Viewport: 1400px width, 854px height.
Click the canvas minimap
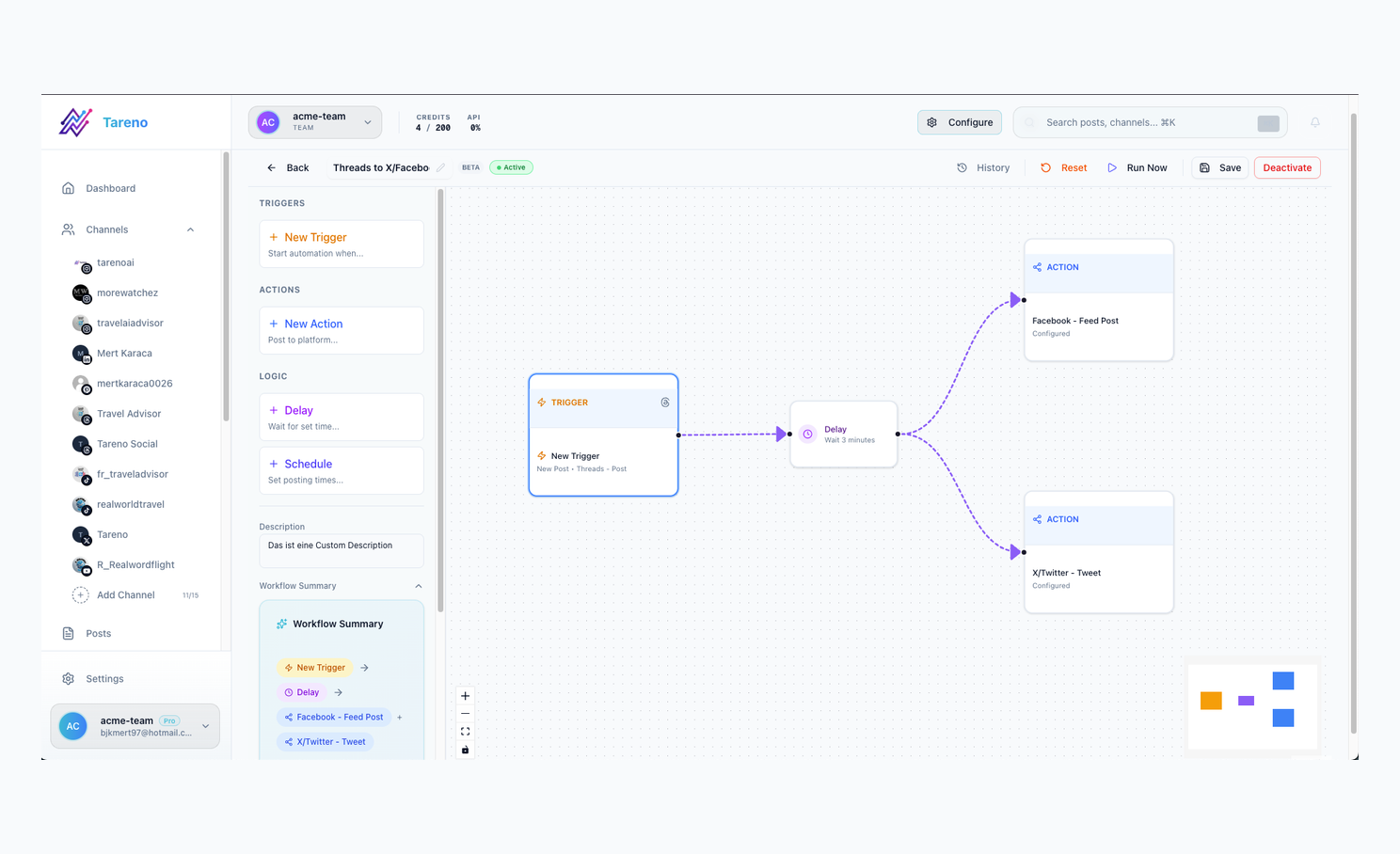point(1252,705)
